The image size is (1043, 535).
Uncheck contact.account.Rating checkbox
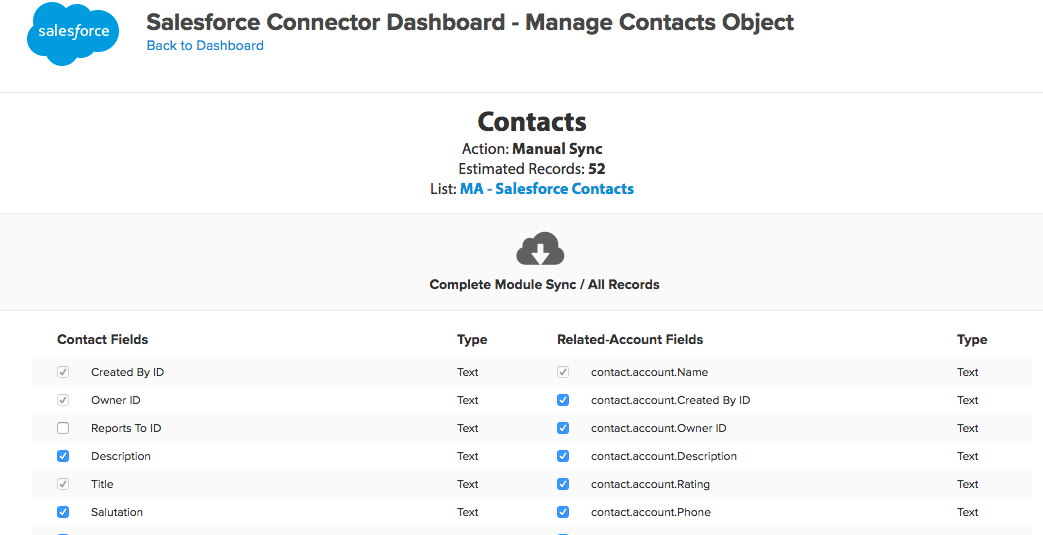[x=563, y=484]
